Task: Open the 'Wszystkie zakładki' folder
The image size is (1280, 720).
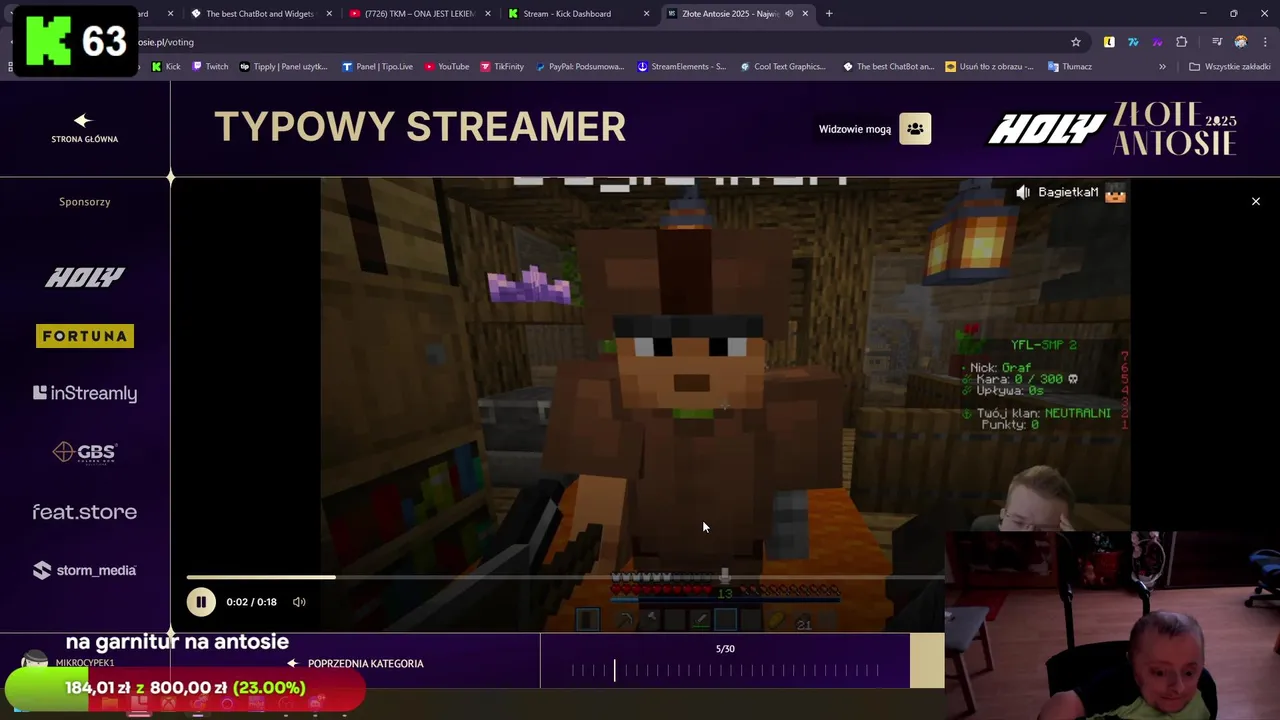Action: [1230, 67]
